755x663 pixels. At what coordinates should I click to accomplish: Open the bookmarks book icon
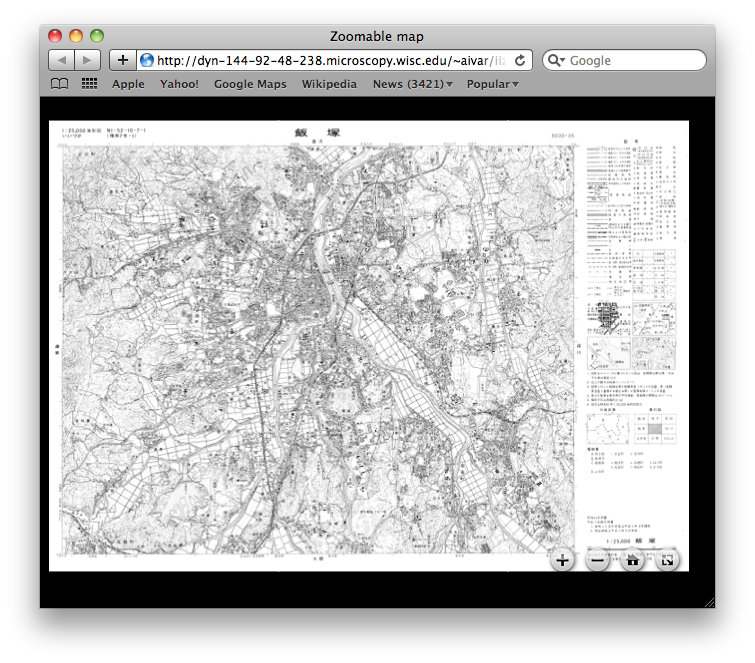pyautogui.click(x=60, y=84)
